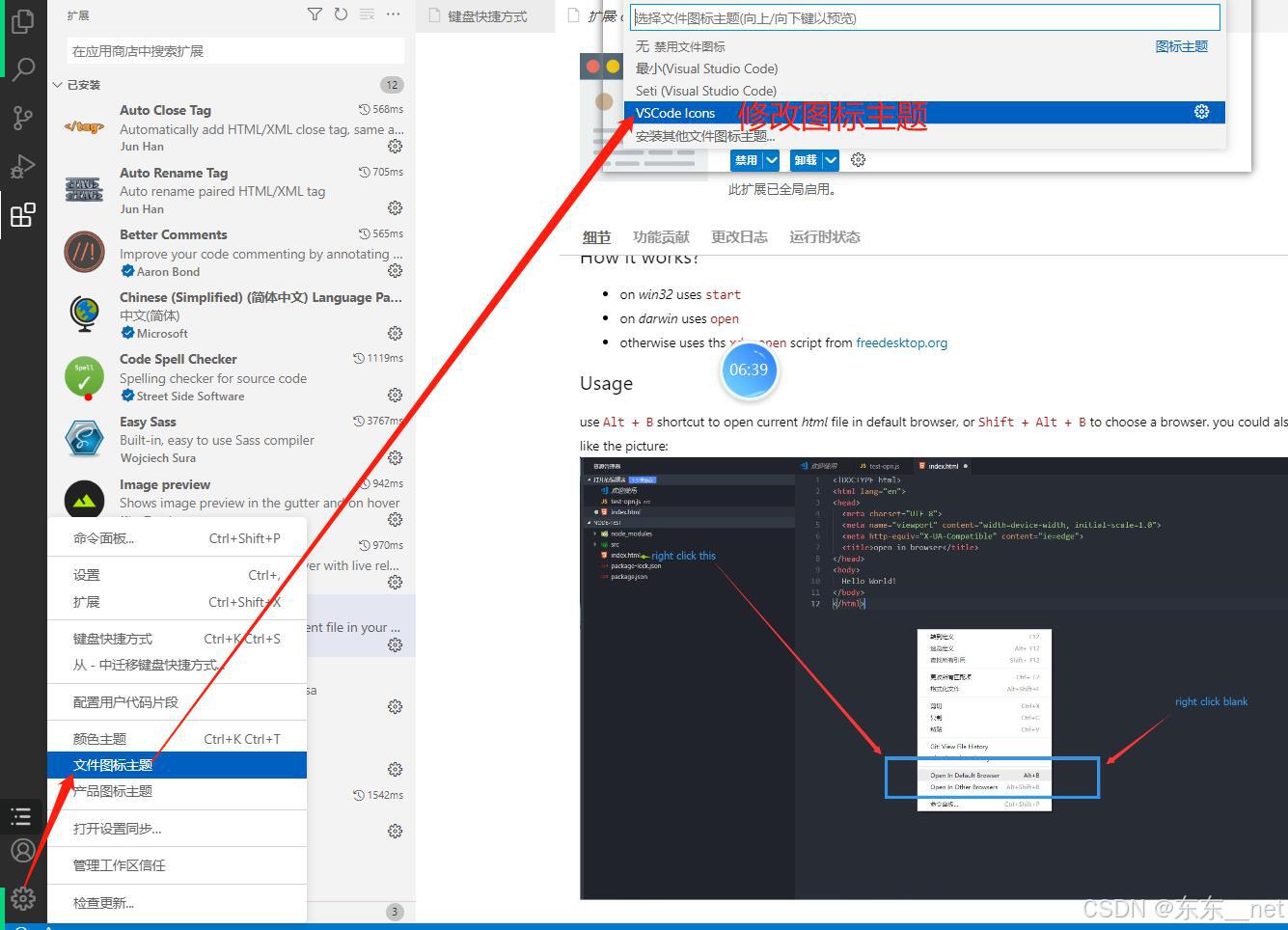Filter extensions with the funnel icon
The width and height of the screenshot is (1288, 930).
(315, 14)
